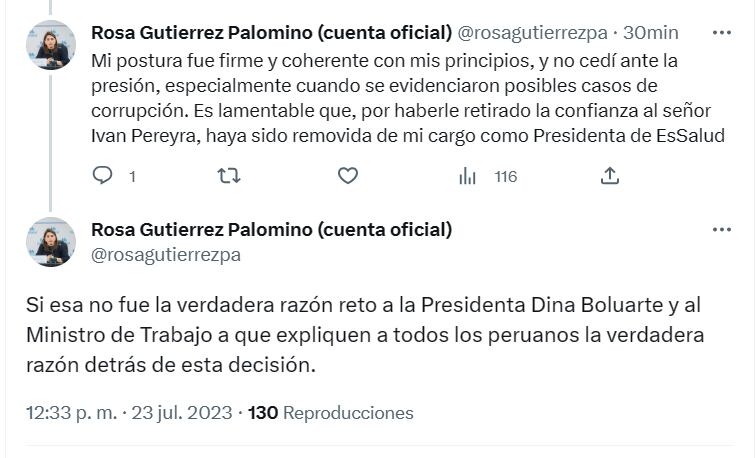Click @rosagutierrezpa handle in the top tweet
The width and height of the screenshot is (756, 458).
click(534, 33)
